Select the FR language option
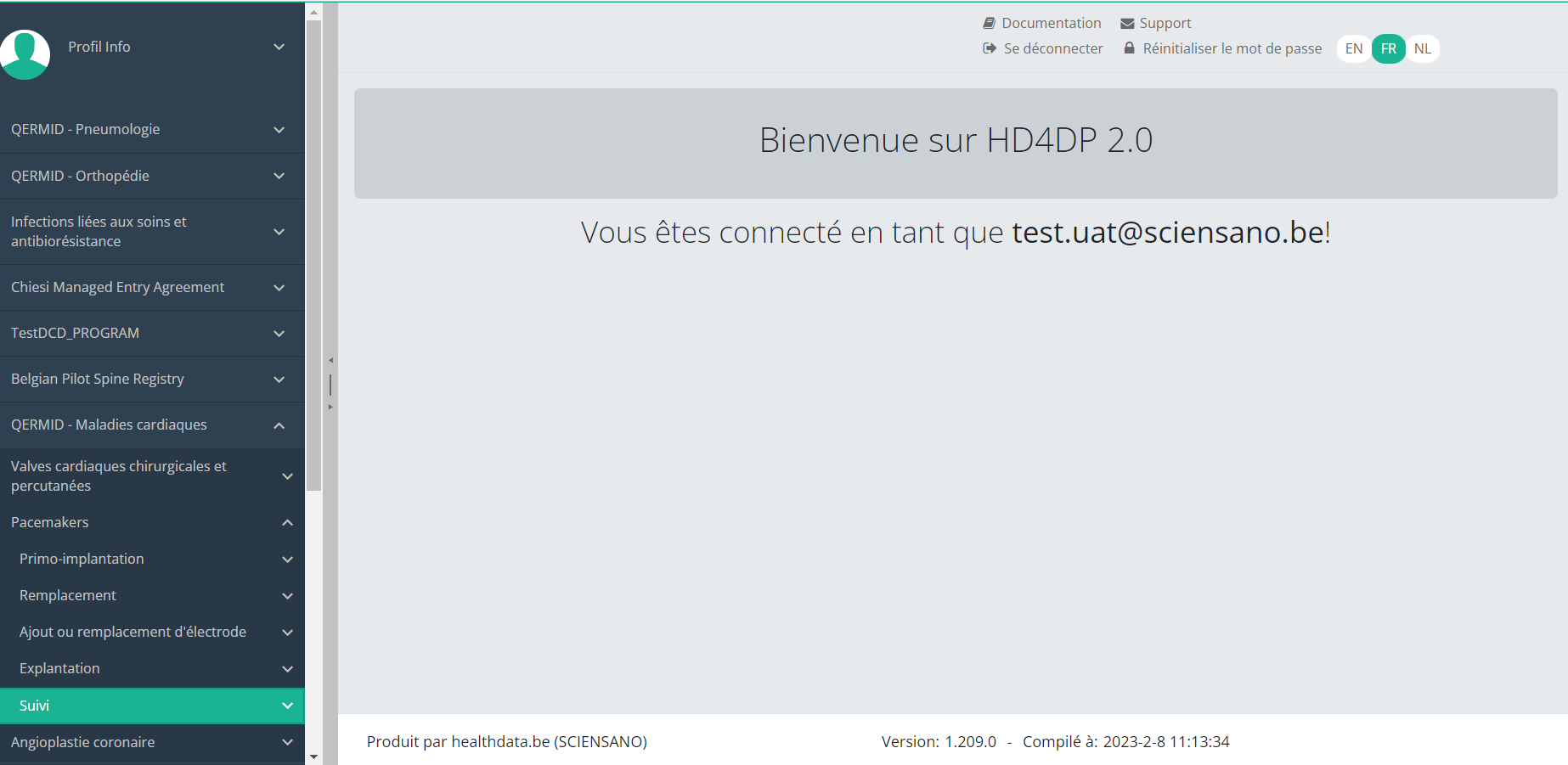This screenshot has width=1568, height=765. point(1388,48)
